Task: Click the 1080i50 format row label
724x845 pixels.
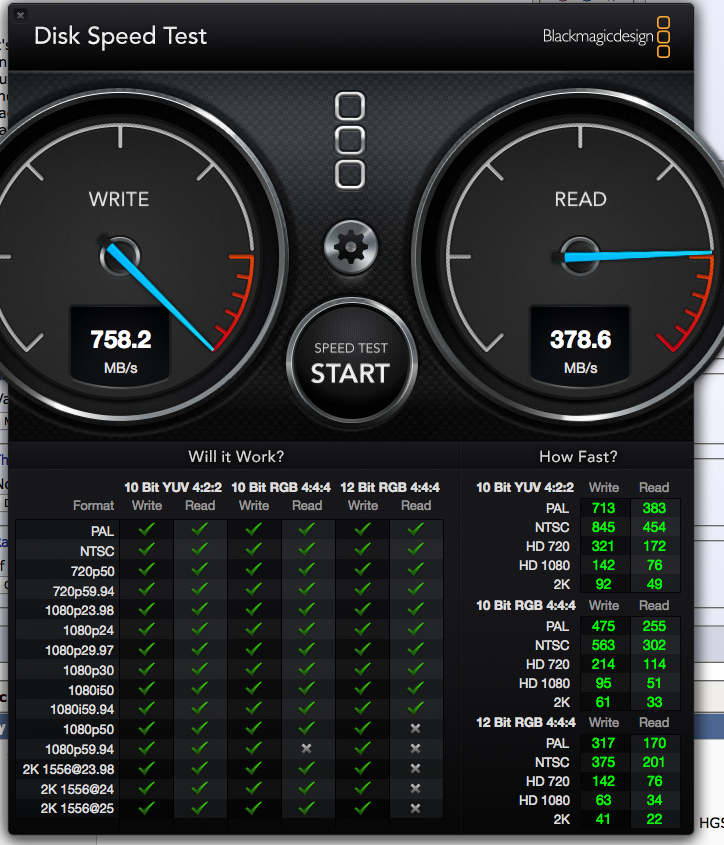Action: point(91,690)
